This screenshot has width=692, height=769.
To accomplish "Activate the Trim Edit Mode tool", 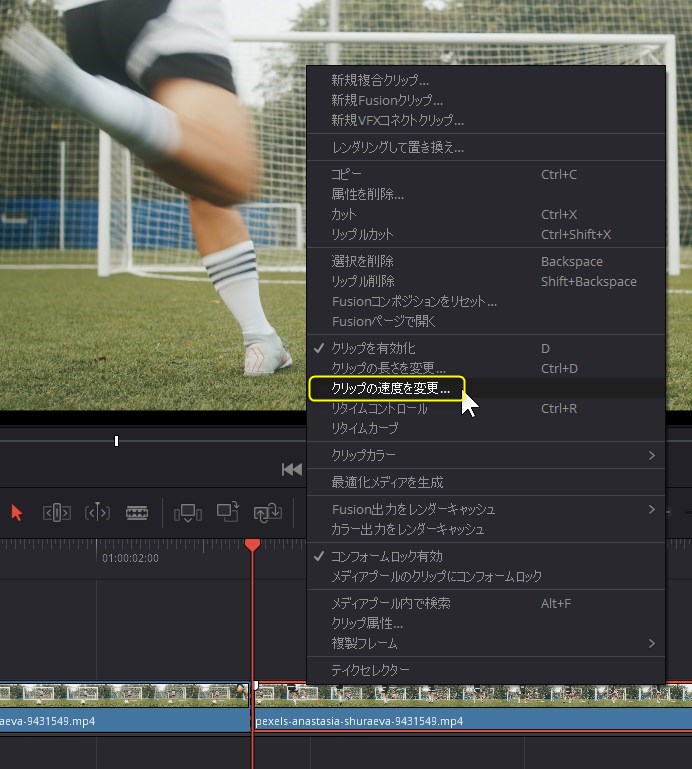I will click(57, 513).
